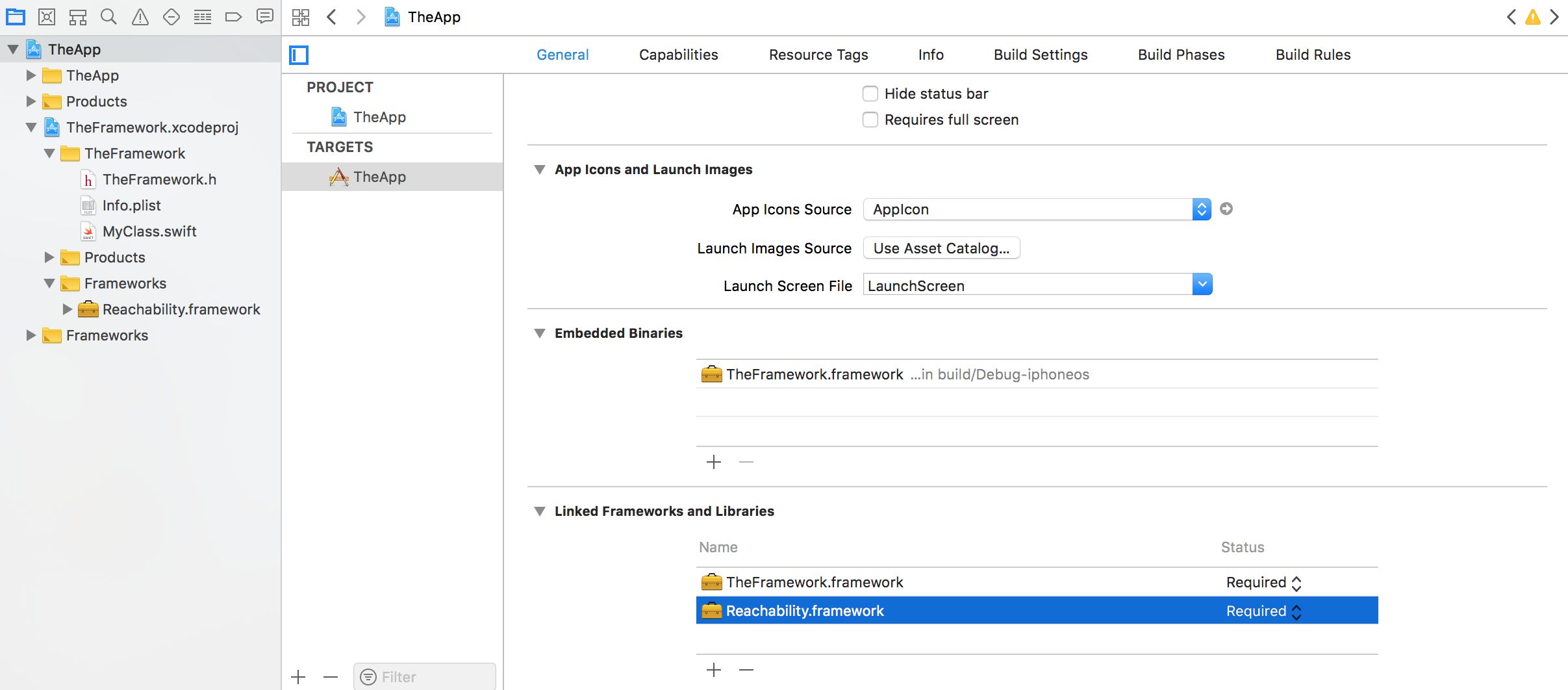Toggle the project and targets list sidebar icon
Image resolution: width=1568 pixels, height=690 pixels.
(299, 55)
